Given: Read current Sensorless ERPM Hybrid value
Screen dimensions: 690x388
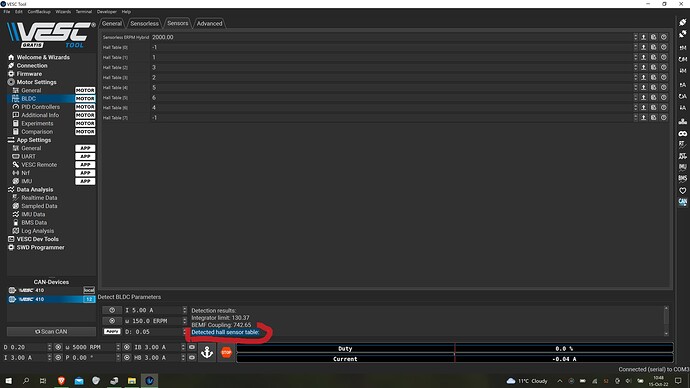Looking at the screenshot, I should pos(643,37).
